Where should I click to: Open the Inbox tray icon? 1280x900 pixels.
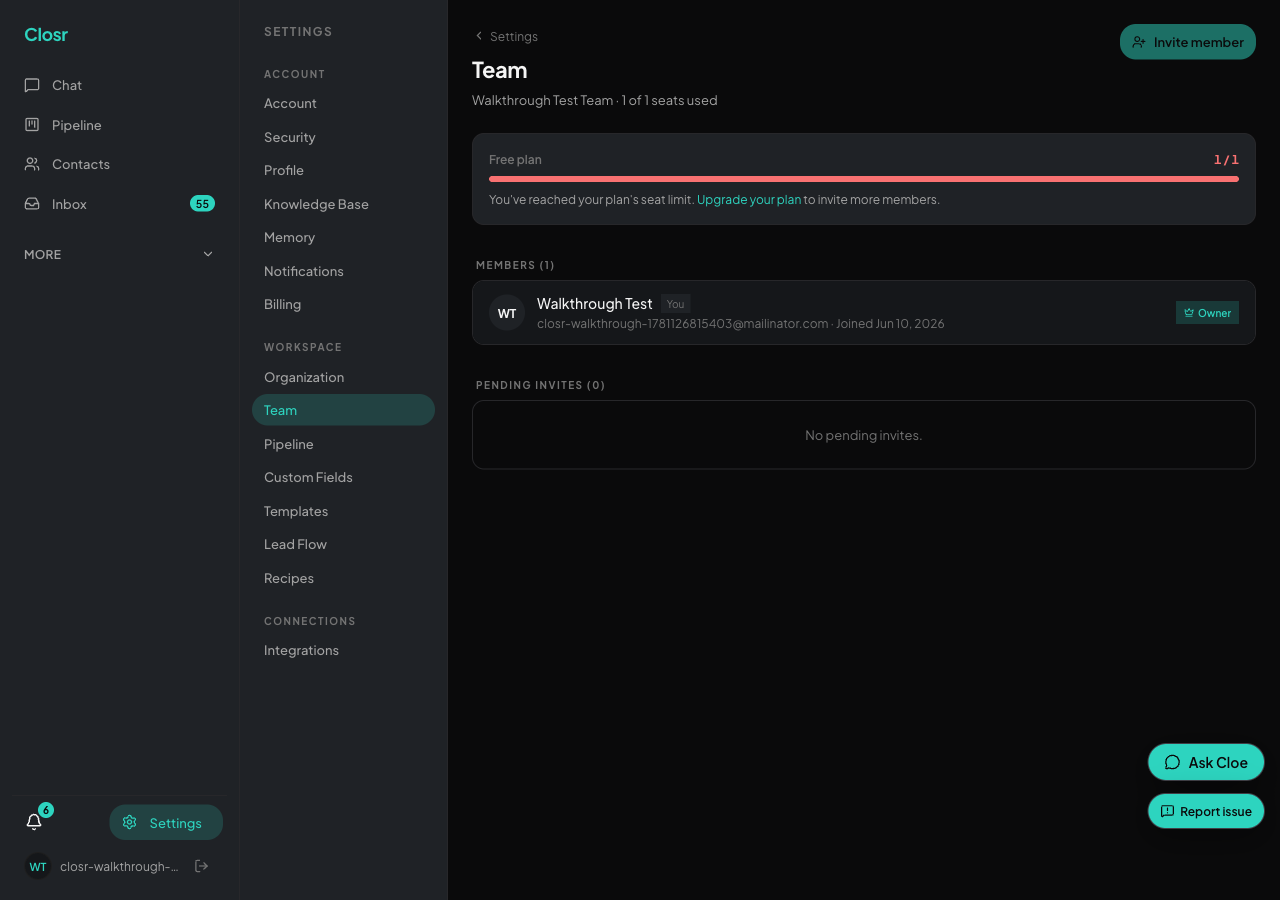(x=32, y=204)
